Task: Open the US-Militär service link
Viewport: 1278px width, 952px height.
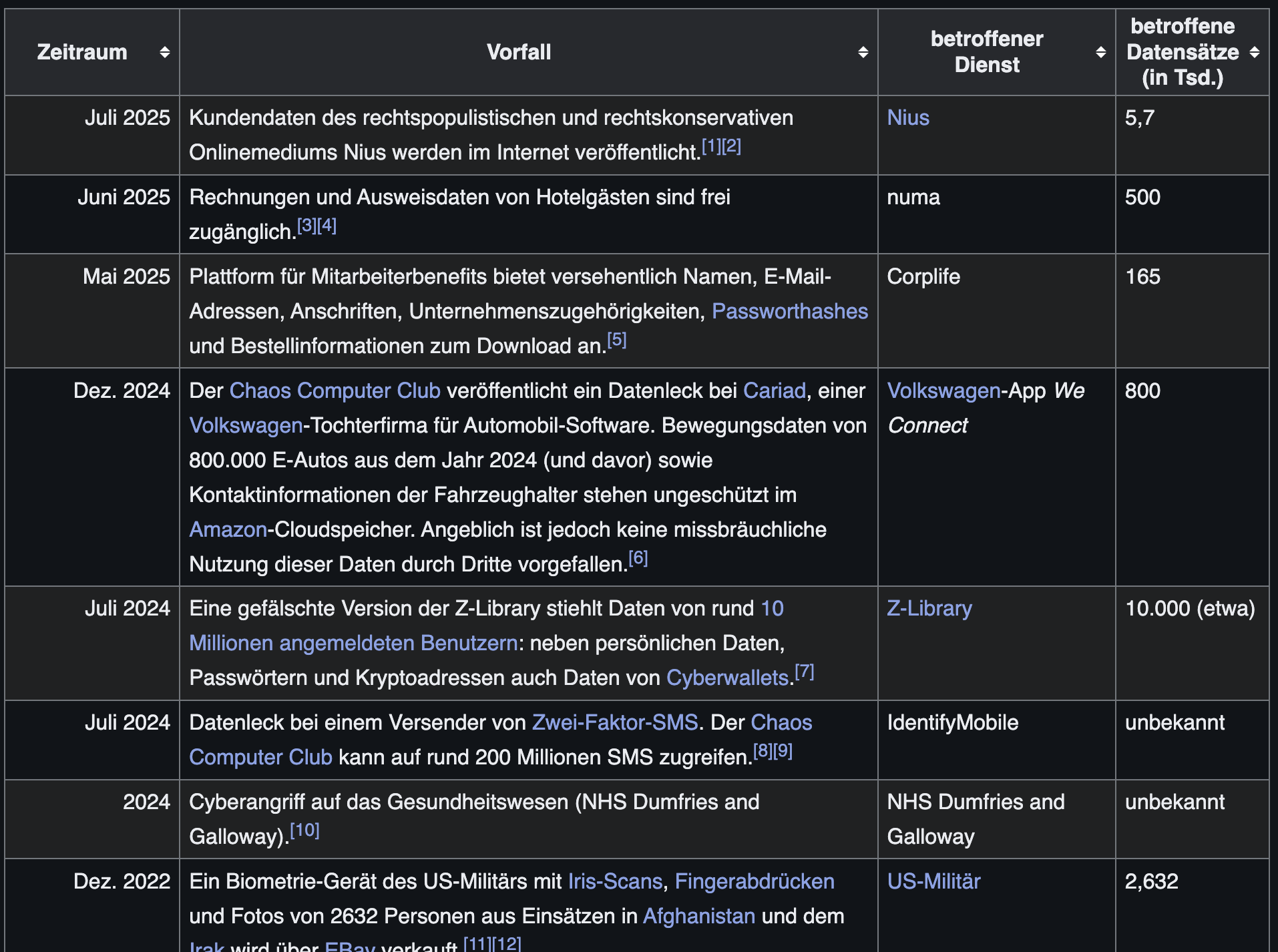Action: [933, 881]
